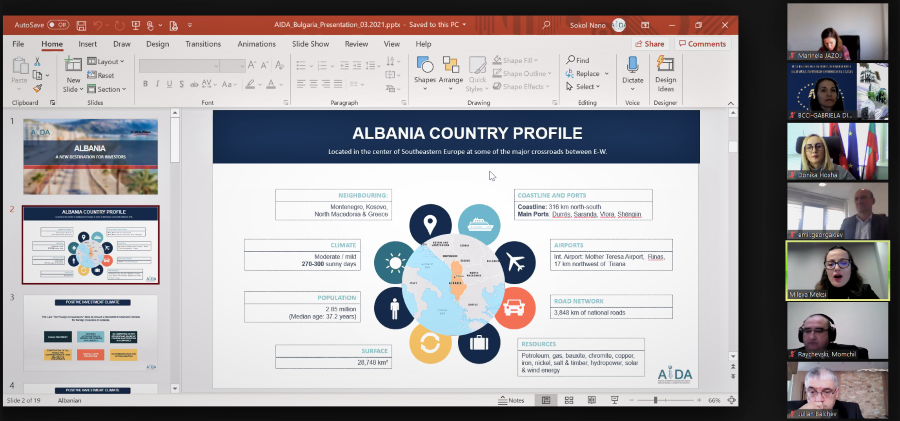Viewport: 900px width, 421px height.
Task: Click the Share button
Action: [650, 44]
